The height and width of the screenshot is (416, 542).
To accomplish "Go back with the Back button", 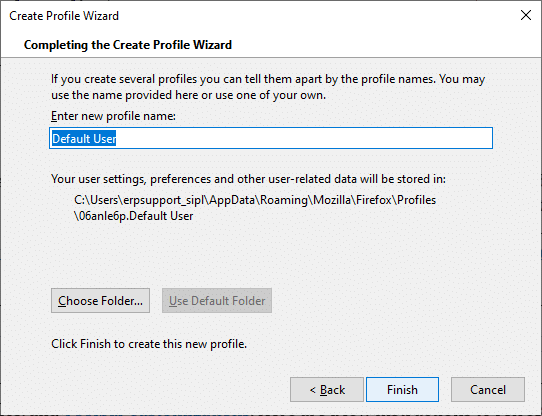I will [x=327, y=390].
